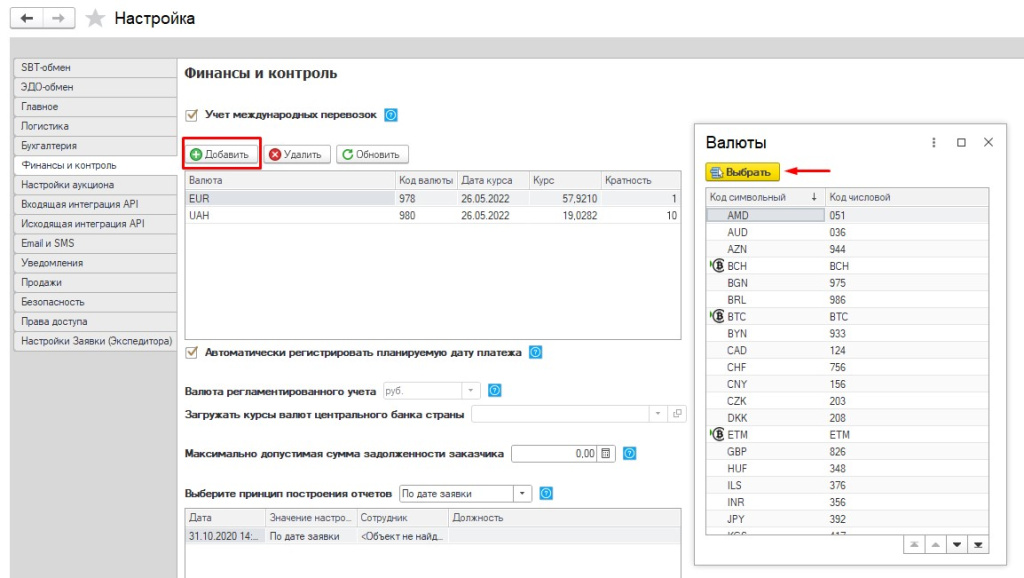Open the Валюты window three-dot menu

click(934, 142)
